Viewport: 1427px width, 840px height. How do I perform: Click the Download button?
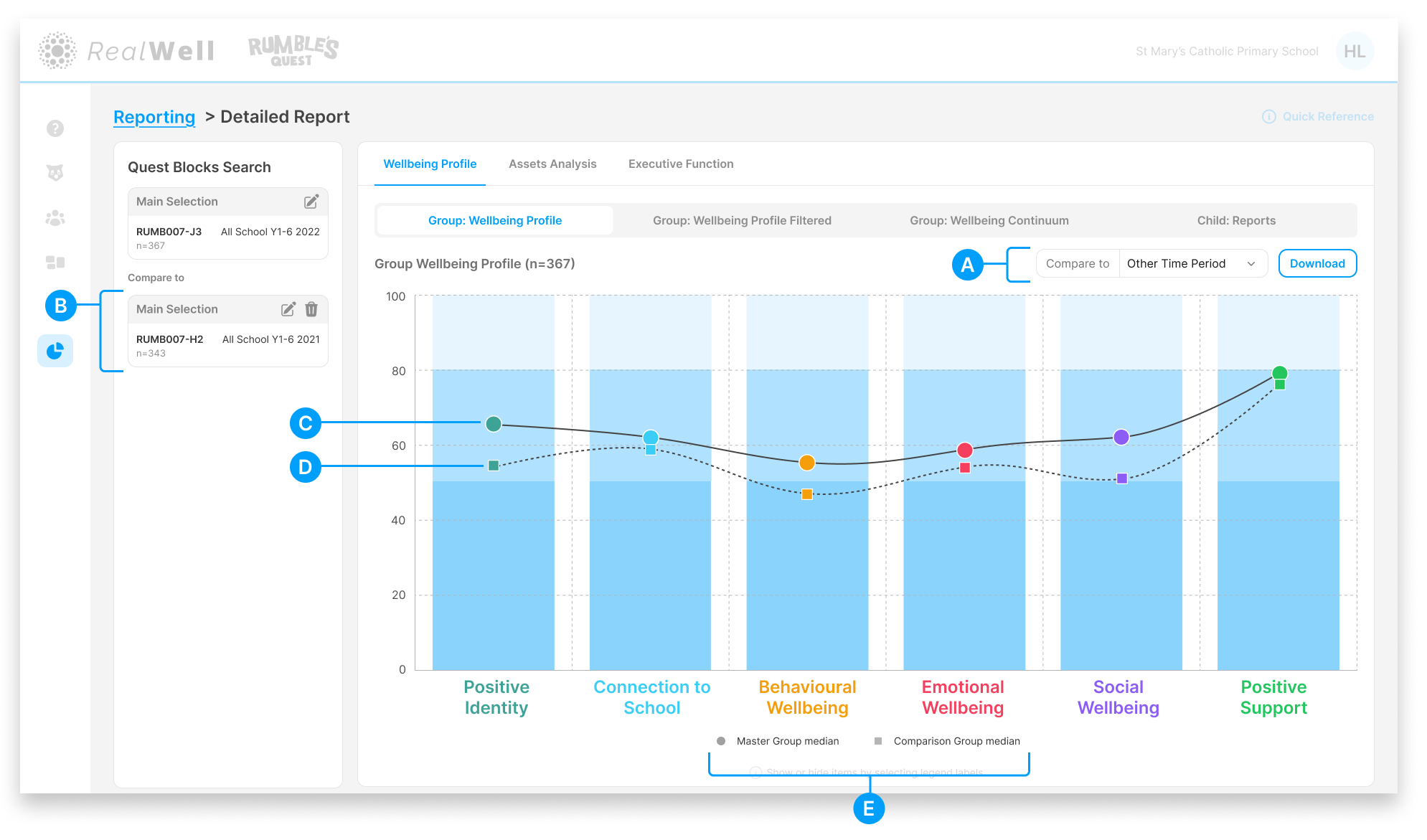click(1317, 263)
